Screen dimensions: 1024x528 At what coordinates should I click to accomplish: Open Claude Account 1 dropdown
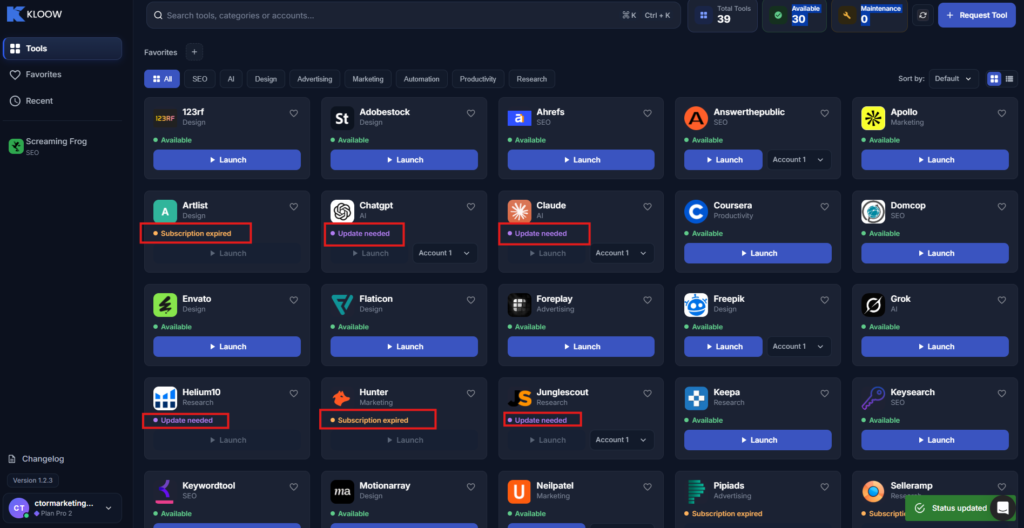pos(622,253)
